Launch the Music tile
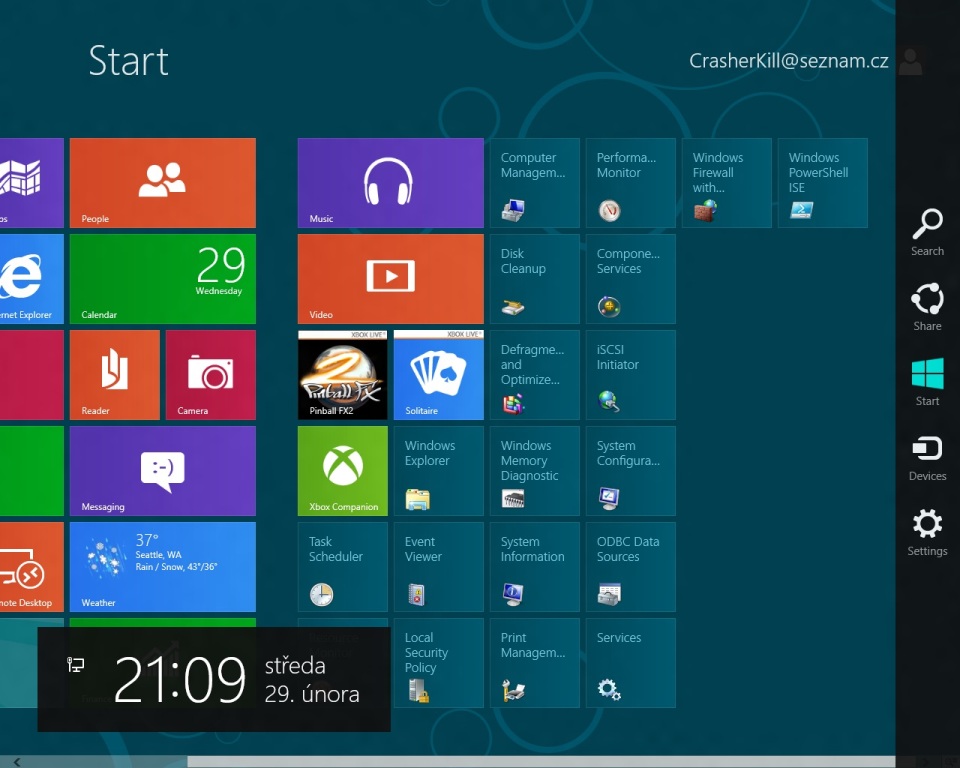This screenshot has width=960, height=768. 391,183
